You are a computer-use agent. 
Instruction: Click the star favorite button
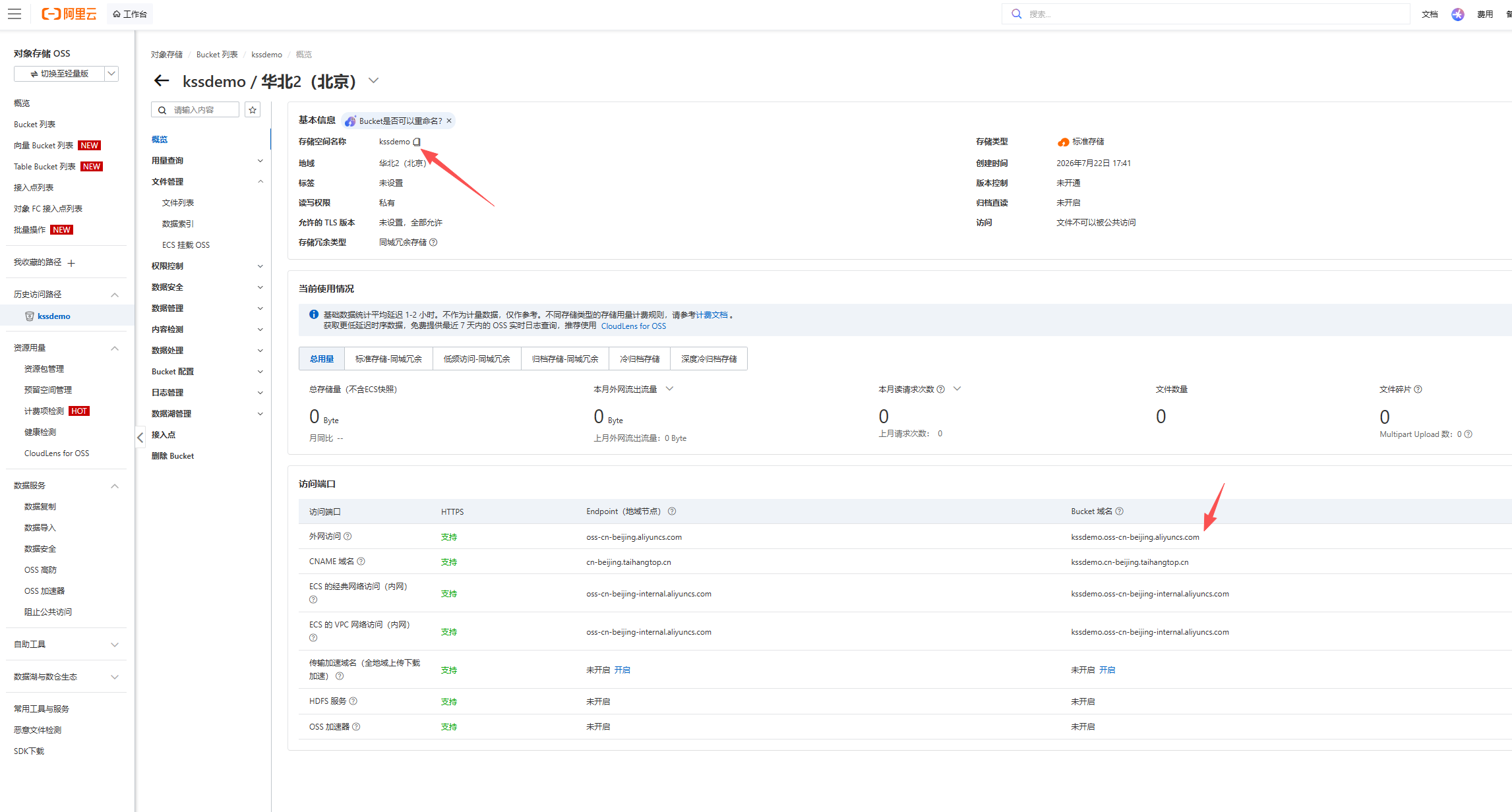pyautogui.click(x=253, y=110)
